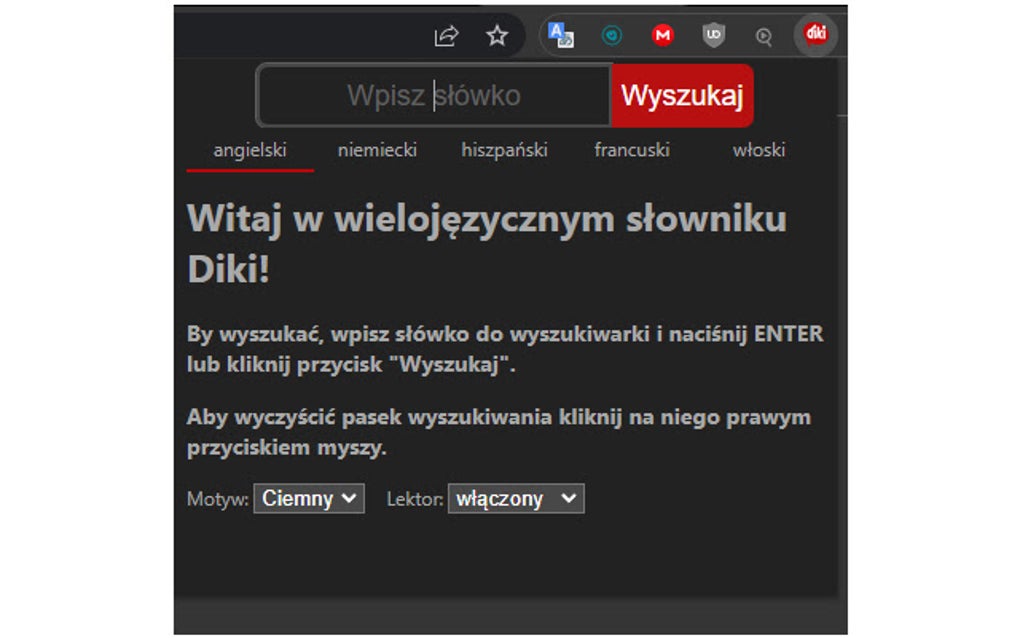This screenshot has height=638, width=1020.
Task: Click the 'By wyszukać, wpisz słówko' instruction text
Action: tap(505, 349)
